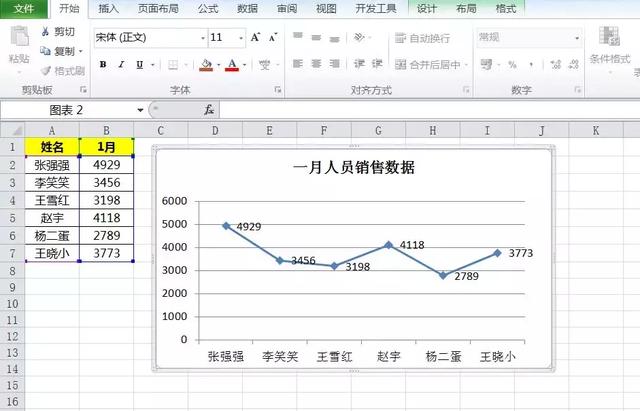Open font color dropdown arrow
The width and height of the screenshot is (640, 411).
(x=244, y=64)
